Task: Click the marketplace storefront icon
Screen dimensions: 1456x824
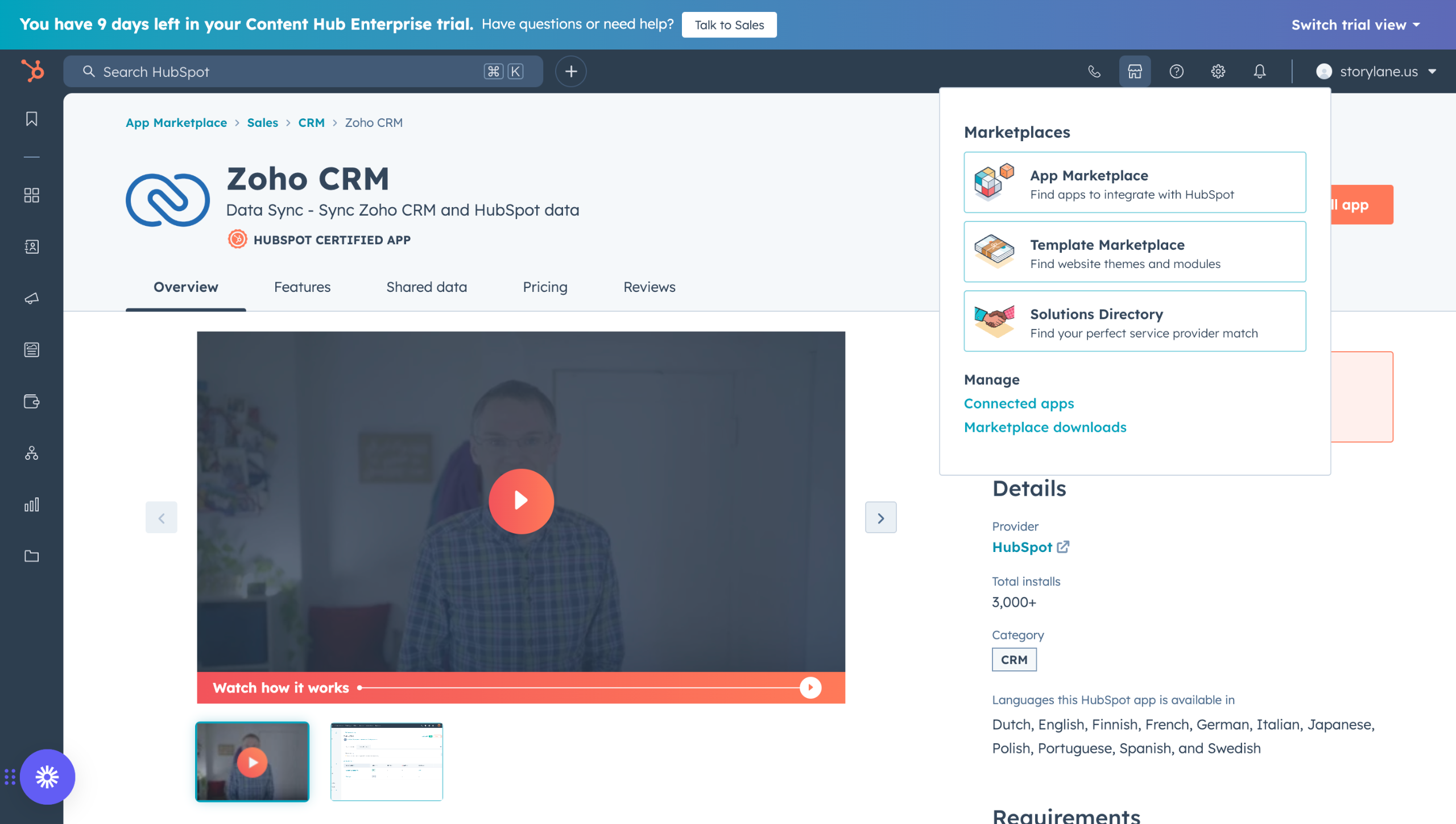Action: coord(1135,71)
